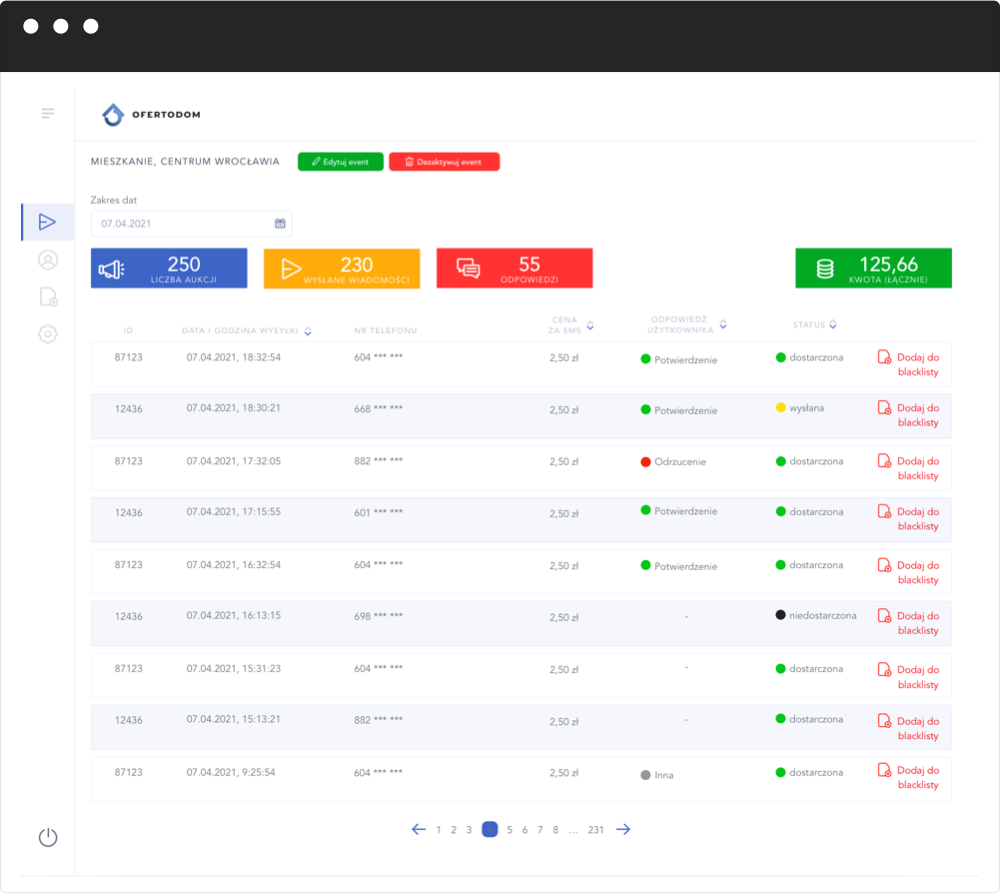Go to next page with right arrow
The height and width of the screenshot is (894, 1000).
[623, 829]
